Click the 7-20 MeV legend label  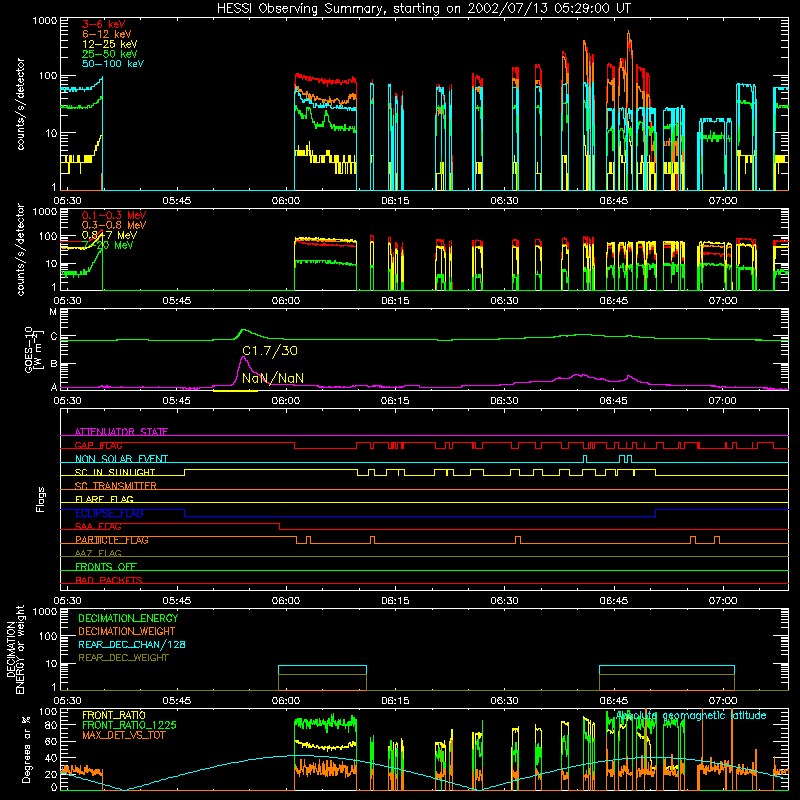109,245
